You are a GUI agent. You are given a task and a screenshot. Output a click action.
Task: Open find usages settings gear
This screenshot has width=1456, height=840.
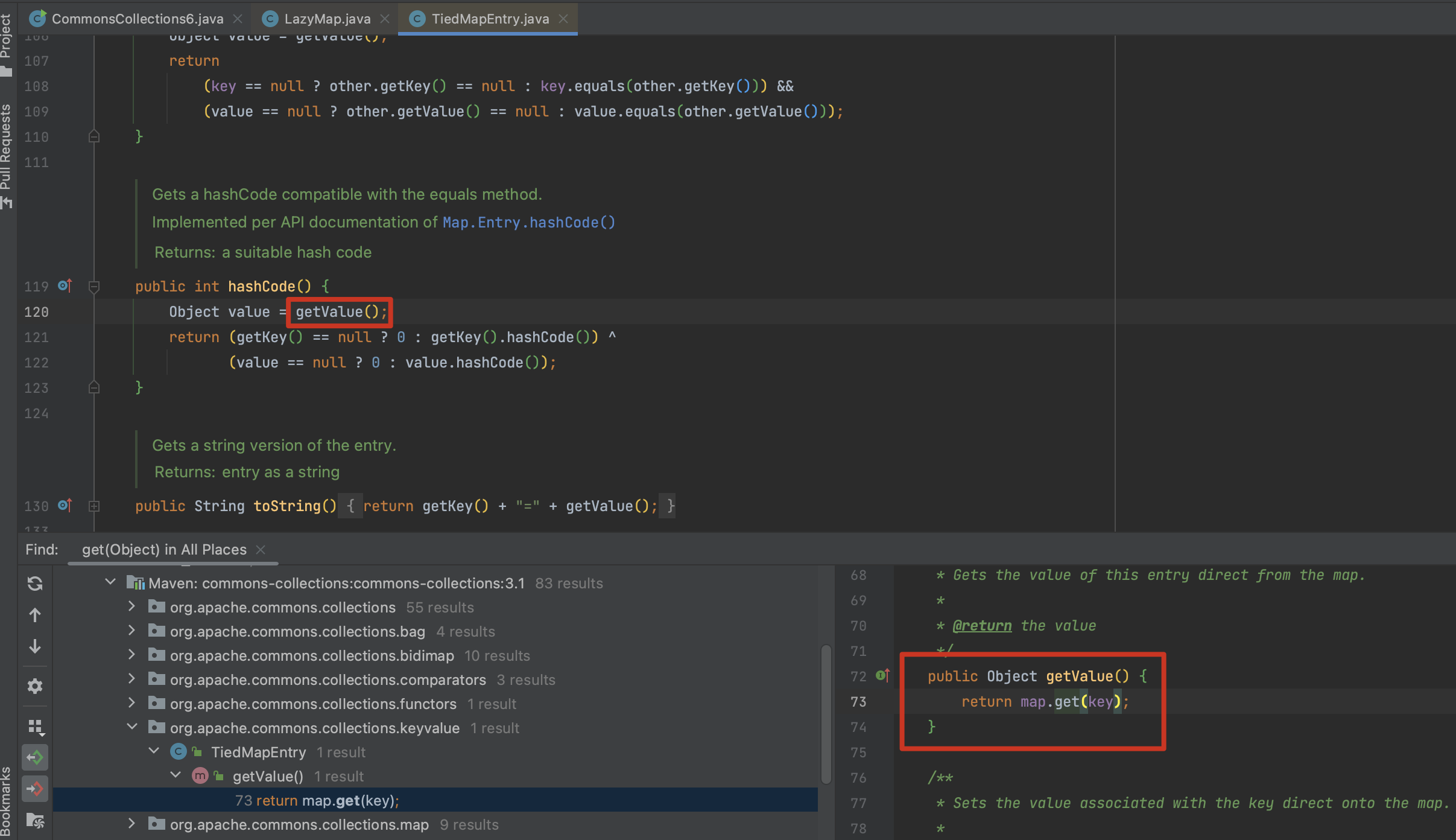coord(35,686)
